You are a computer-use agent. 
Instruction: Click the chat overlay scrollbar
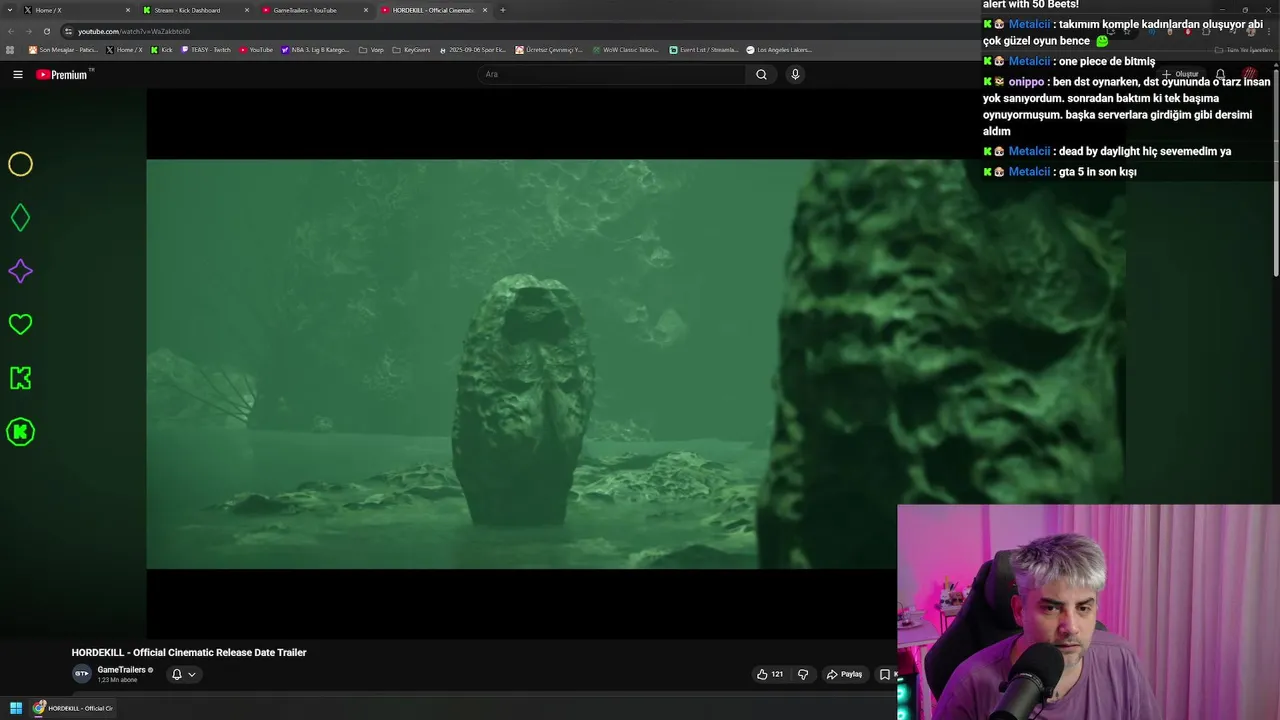(1275, 170)
